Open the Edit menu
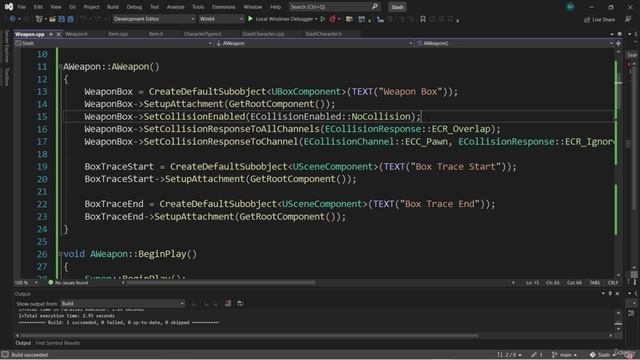 (38, 7)
